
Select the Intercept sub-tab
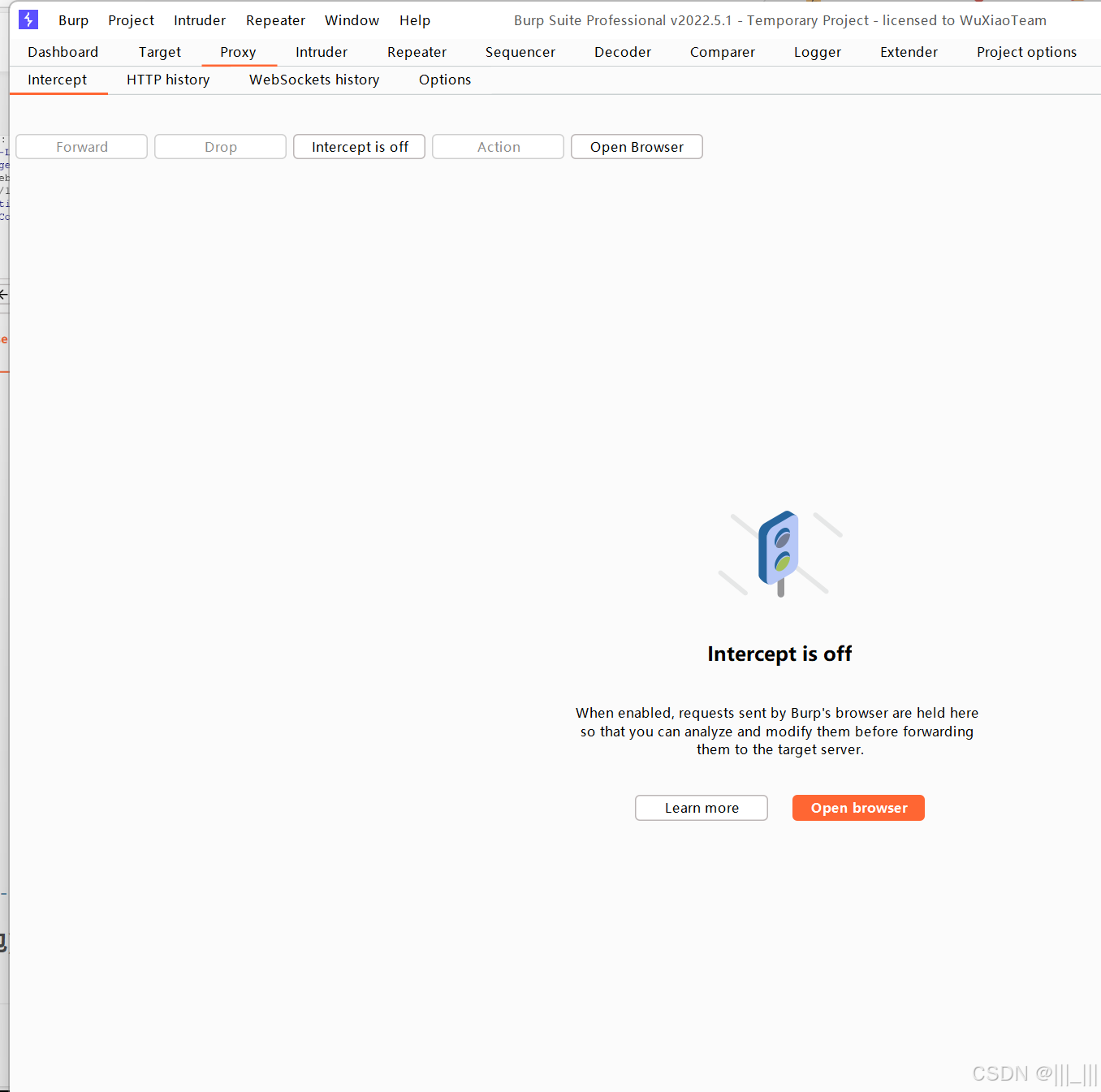click(57, 80)
